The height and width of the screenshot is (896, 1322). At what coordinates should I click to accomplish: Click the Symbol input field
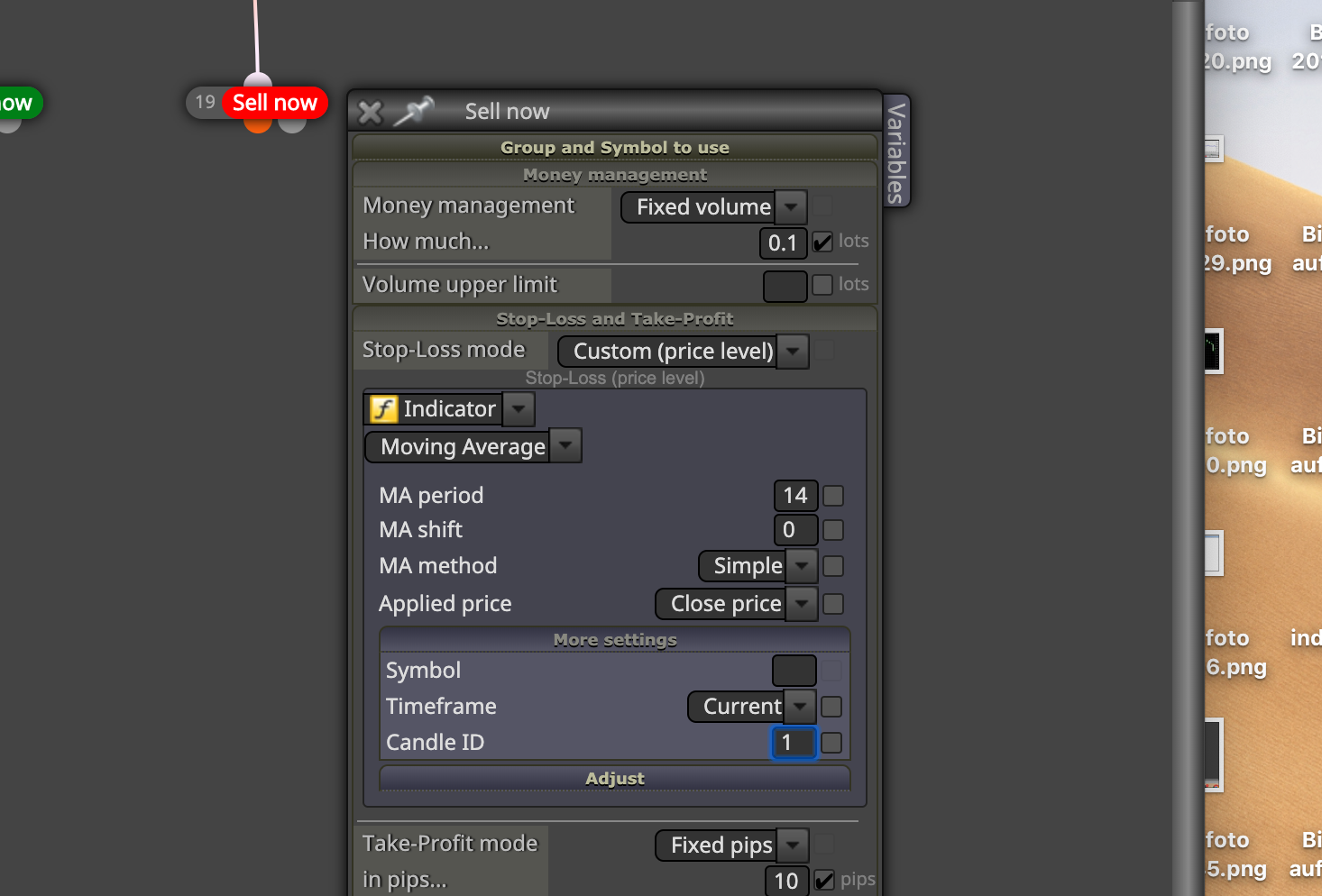794,671
